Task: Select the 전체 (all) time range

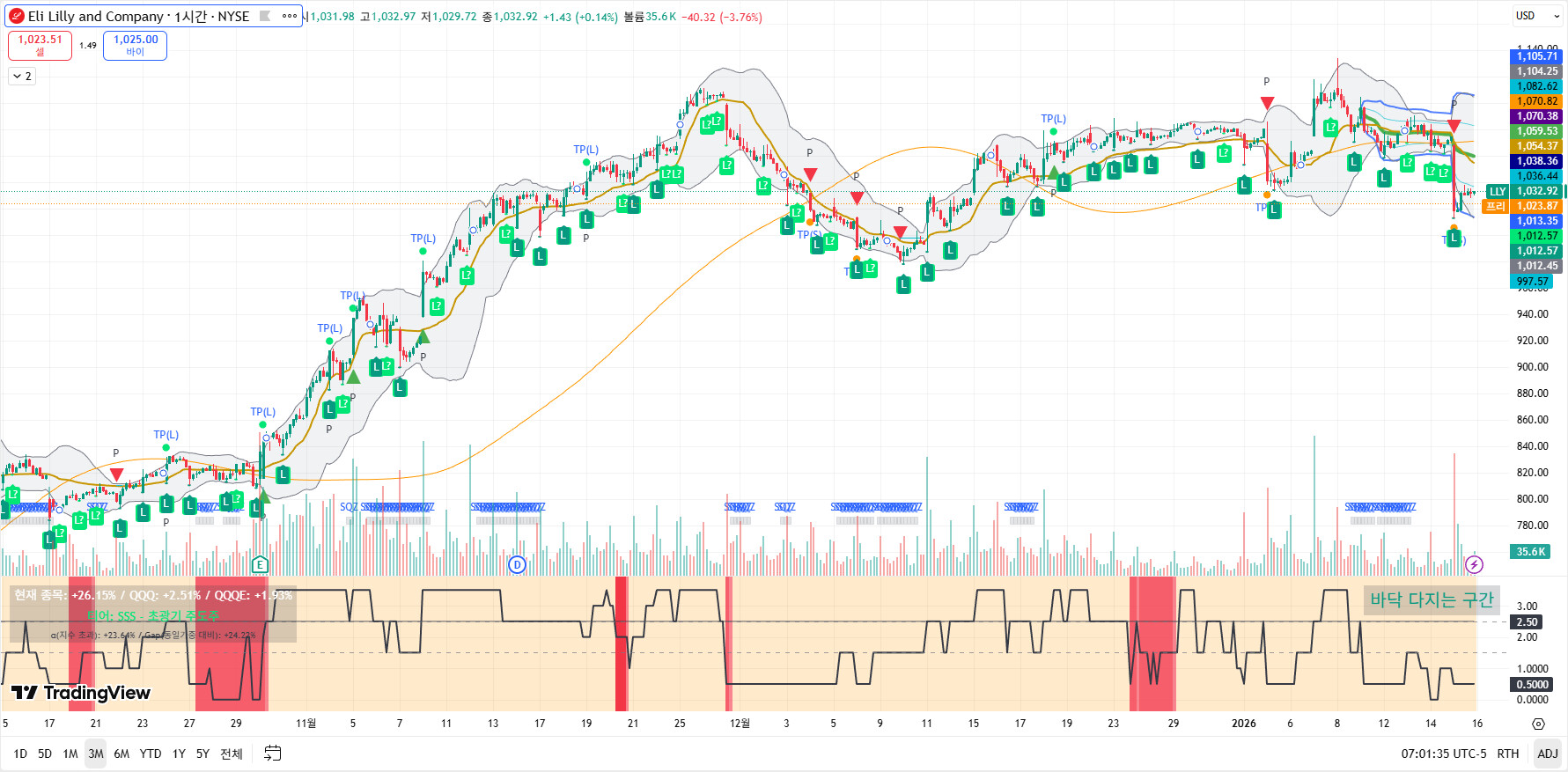Action: click(232, 754)
